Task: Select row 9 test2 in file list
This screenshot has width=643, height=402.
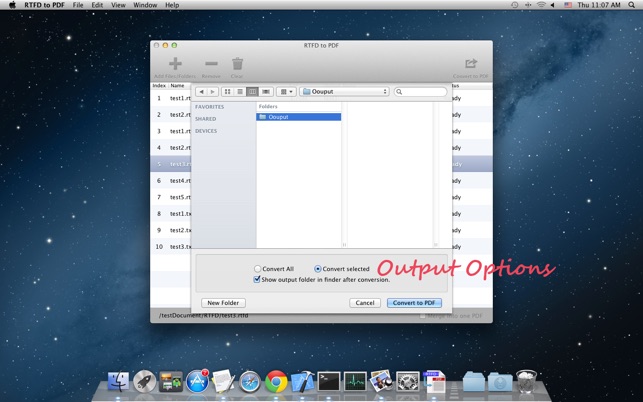Action: [x=171, y=230]
